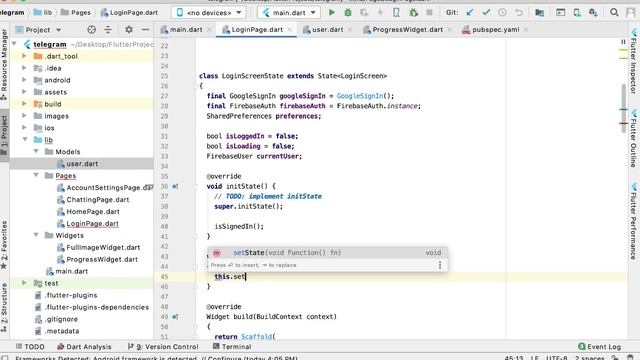640x360 pixels.
Task: Click the locate-file target icon in Project panel
Action: click(x=91, y=29)
